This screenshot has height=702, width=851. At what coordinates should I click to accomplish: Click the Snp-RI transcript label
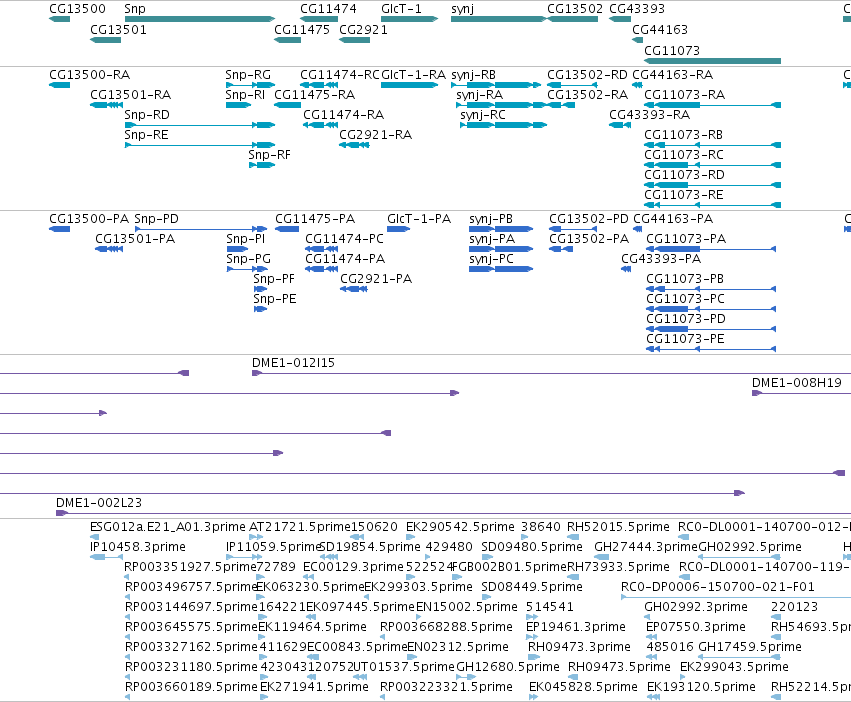pyautogui.click(x=245, y=94)
